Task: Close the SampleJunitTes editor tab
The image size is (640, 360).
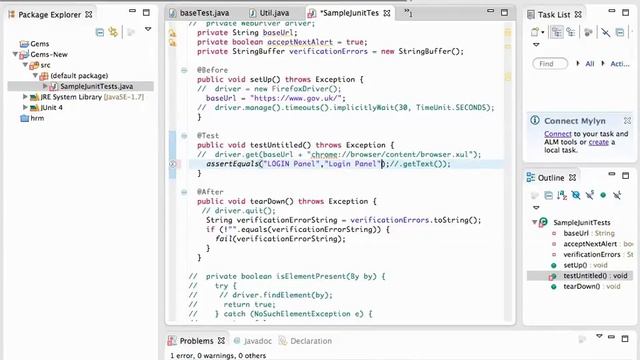Action: pyautogui.click(x=387, y=13)
